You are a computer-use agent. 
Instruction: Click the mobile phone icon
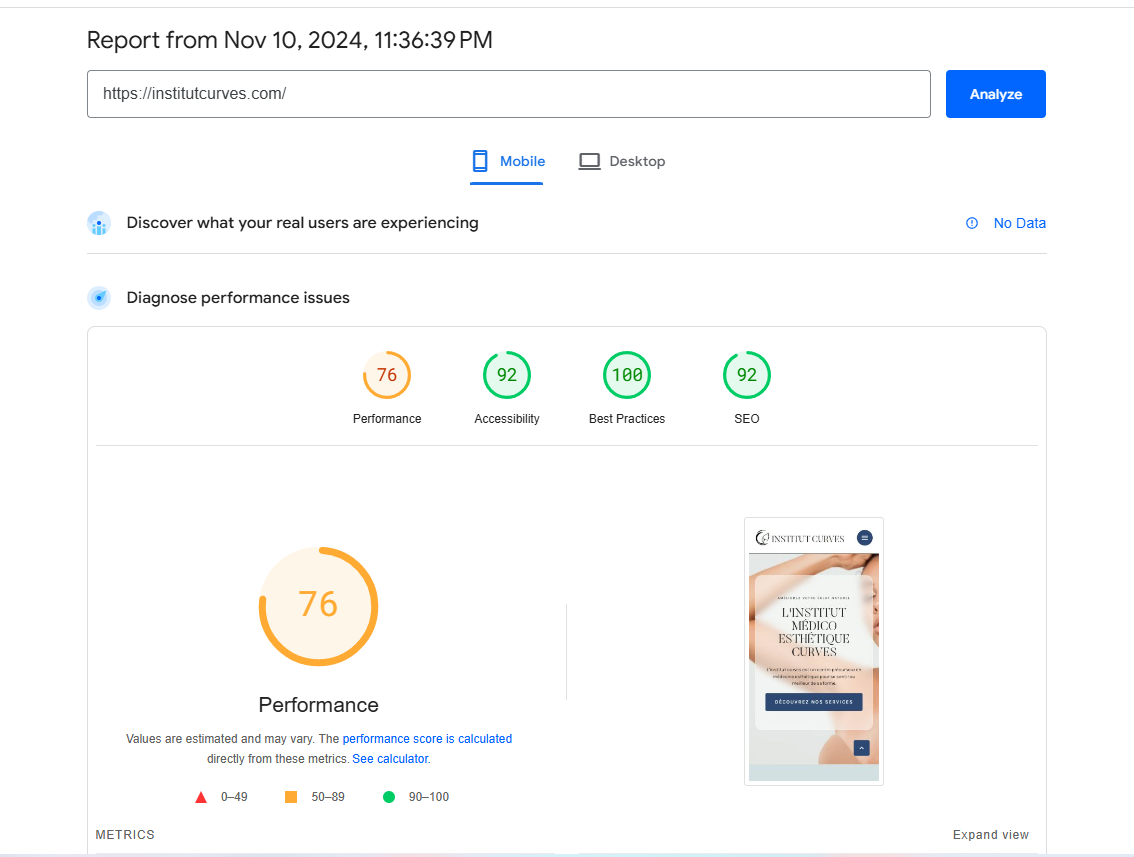(480, 161)
